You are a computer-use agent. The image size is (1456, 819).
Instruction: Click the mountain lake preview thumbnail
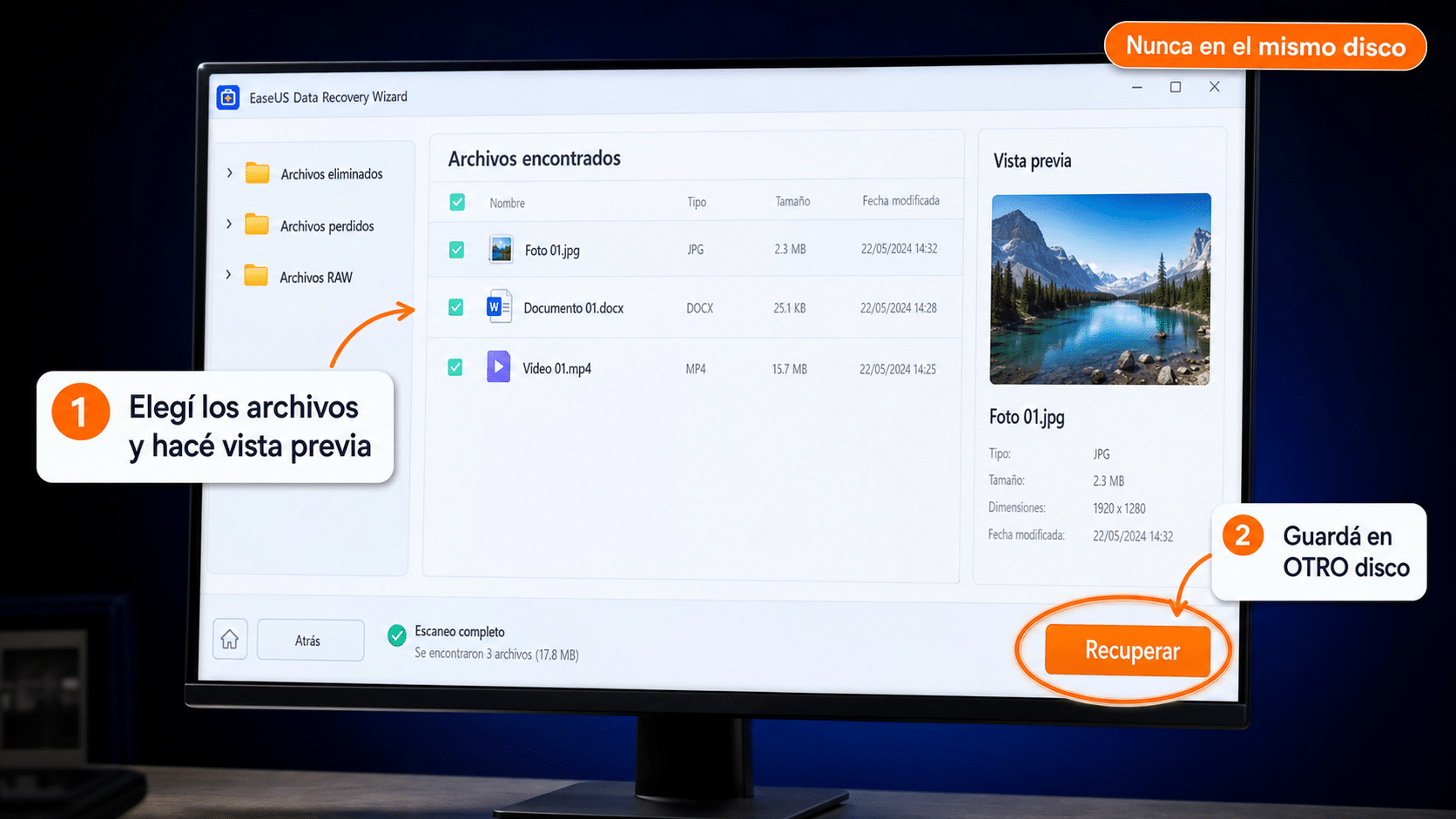(1101, 289)
